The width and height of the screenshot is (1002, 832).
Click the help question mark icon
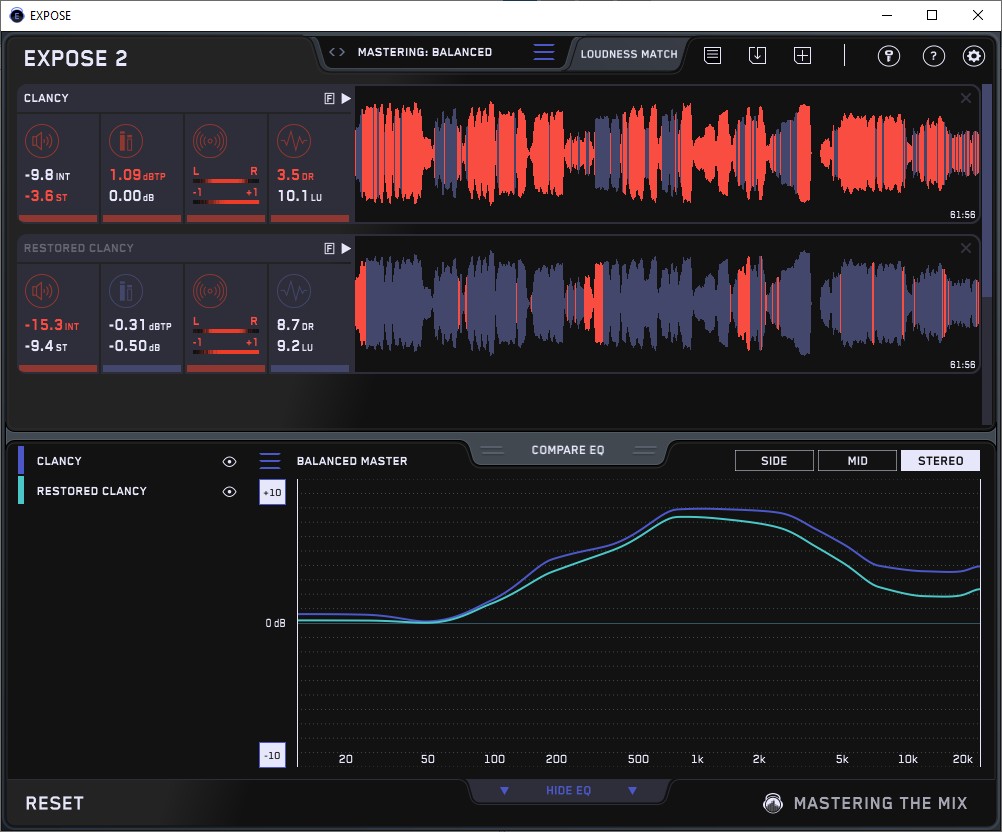(x=933, y=56)
